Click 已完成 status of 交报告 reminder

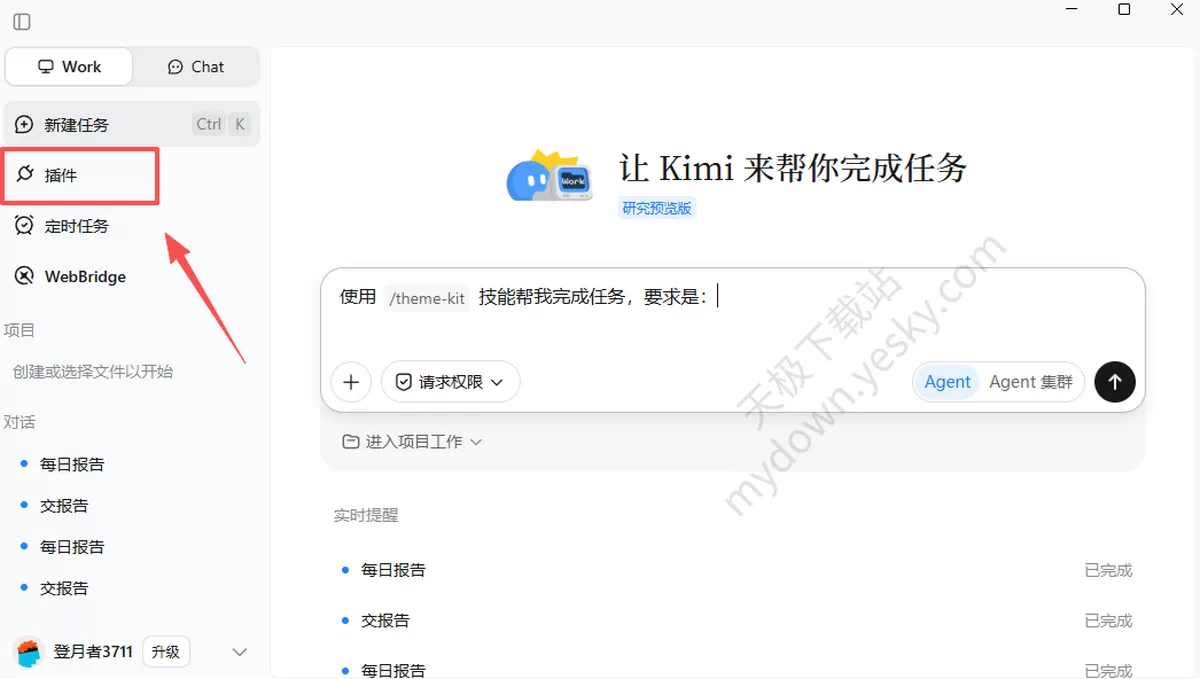(1108, 621)
